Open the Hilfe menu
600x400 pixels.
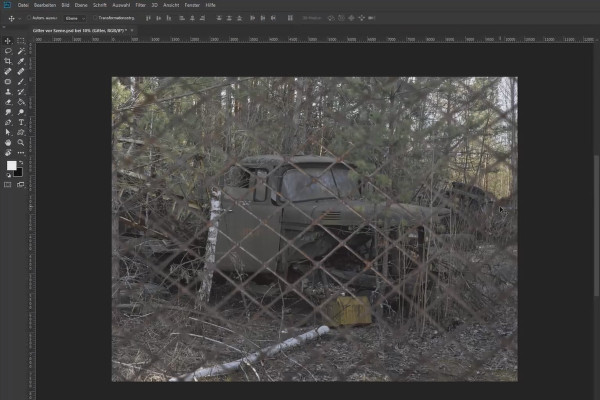pos(210,5)
